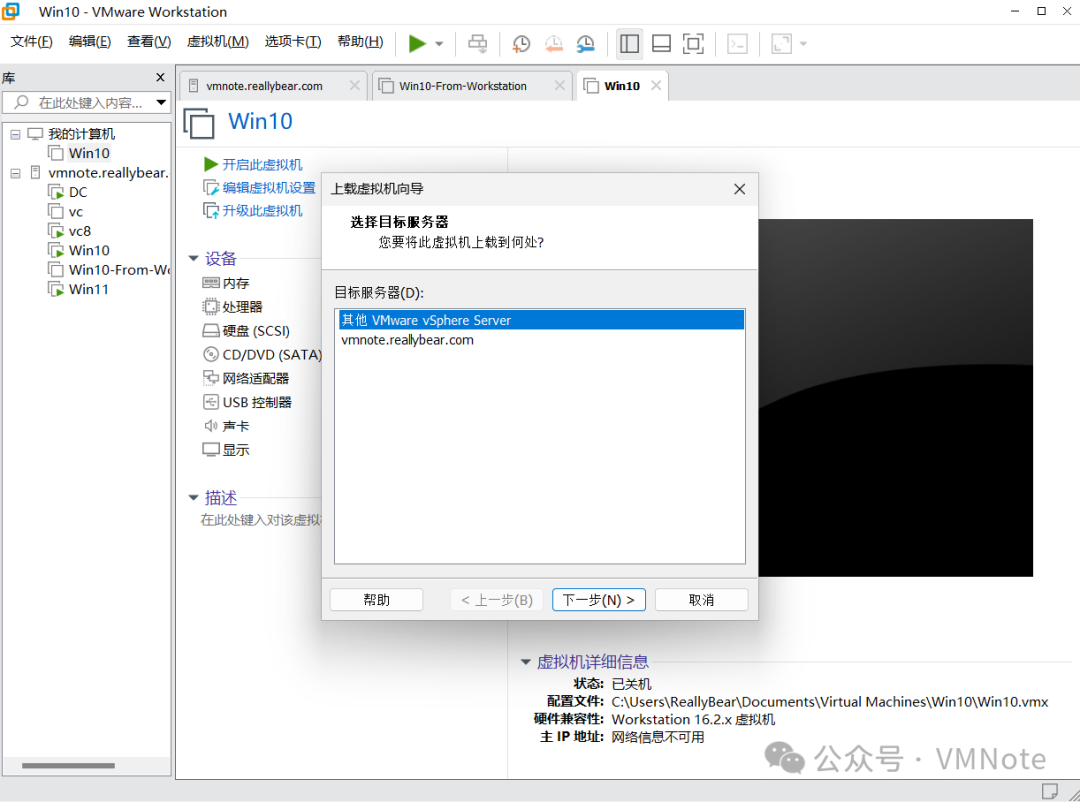Click the 取消 button
The image size is (1080, 802).
click(701, 599)
